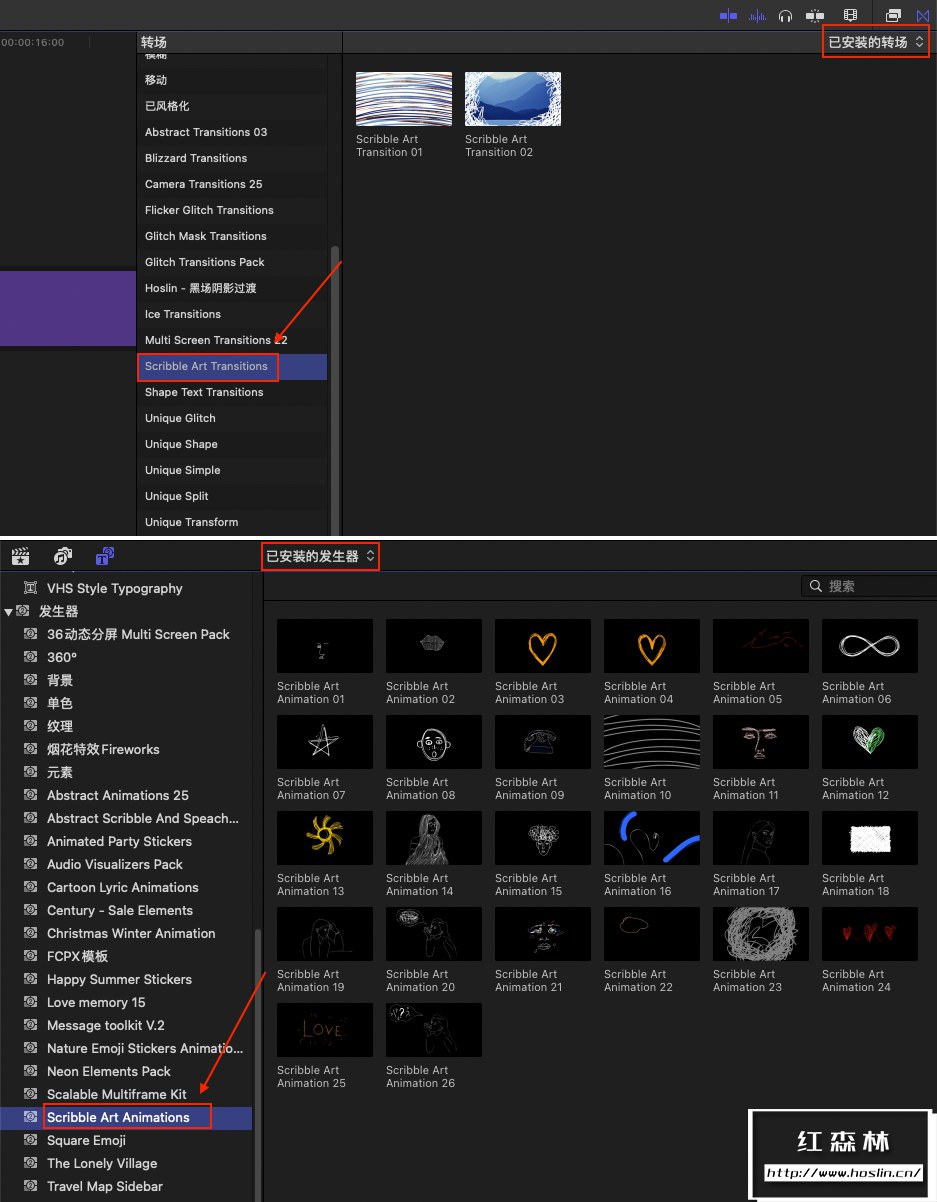Select Scribble Art Transition 02 thumbnail
This screenshot has width=937, height=1202.
click(513, 99)
